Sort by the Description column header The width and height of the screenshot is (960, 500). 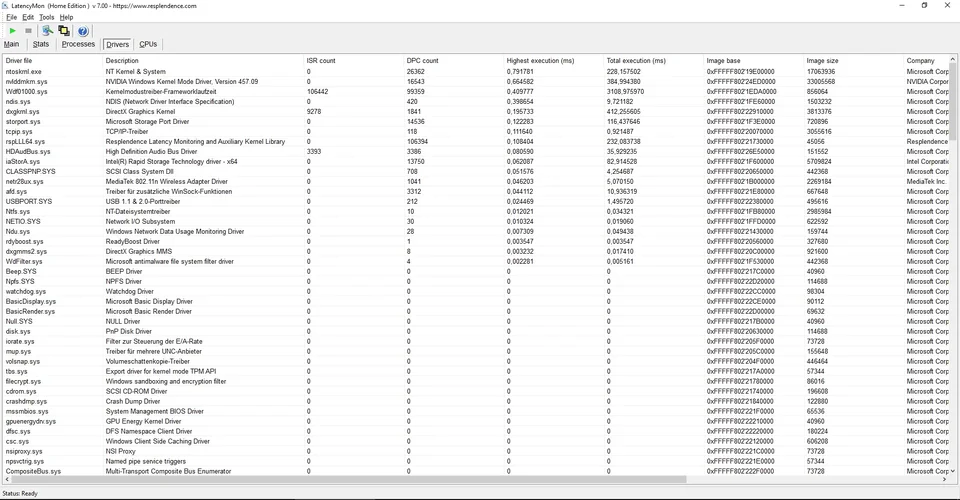click(x=203, y=61)
